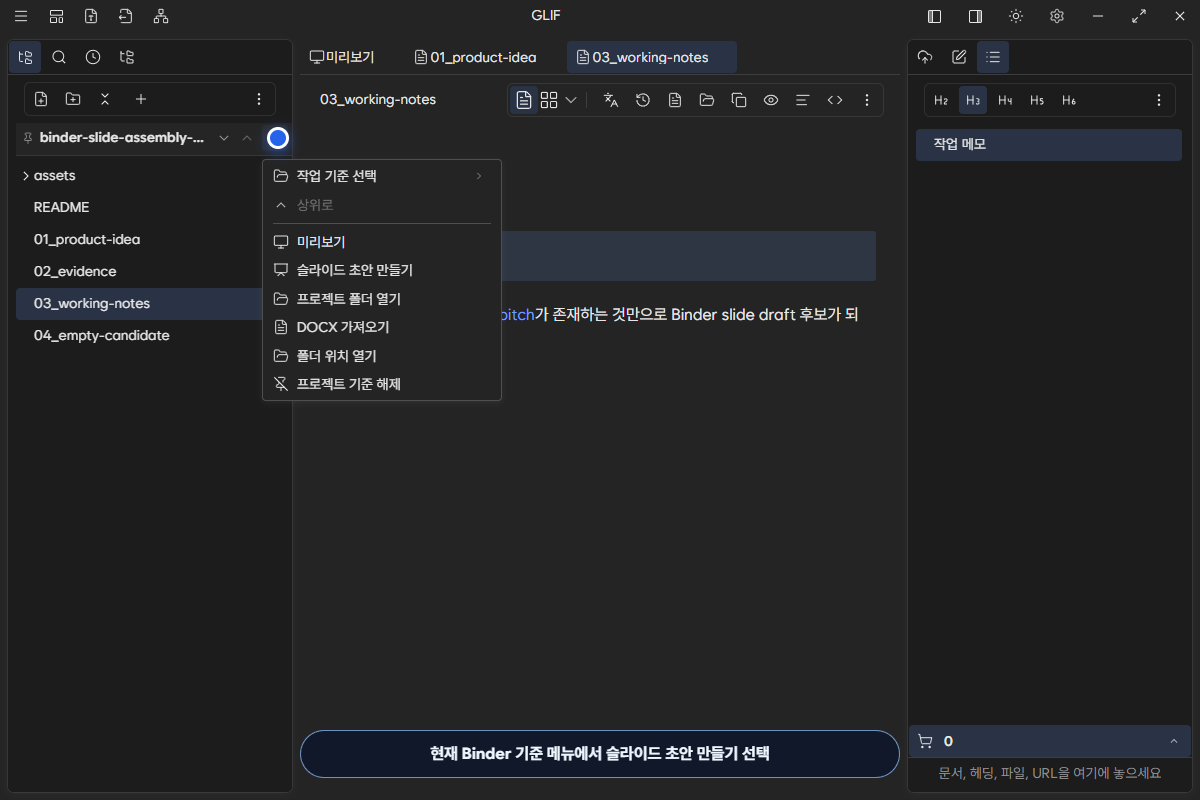This screenshot has width=1200, height=800.
Task: Toggle light/dark theme sun icon
Action: [x=1016, y=16]
